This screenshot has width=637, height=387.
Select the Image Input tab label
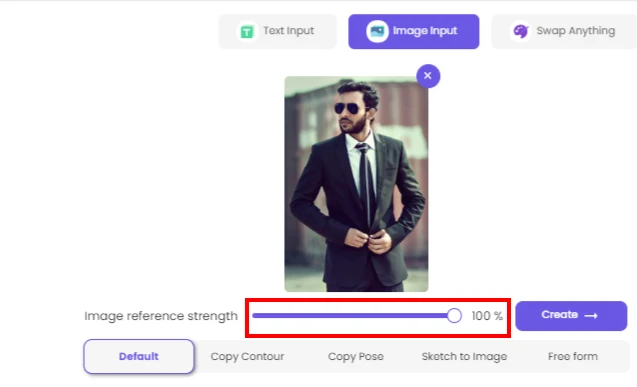[425, 31]
